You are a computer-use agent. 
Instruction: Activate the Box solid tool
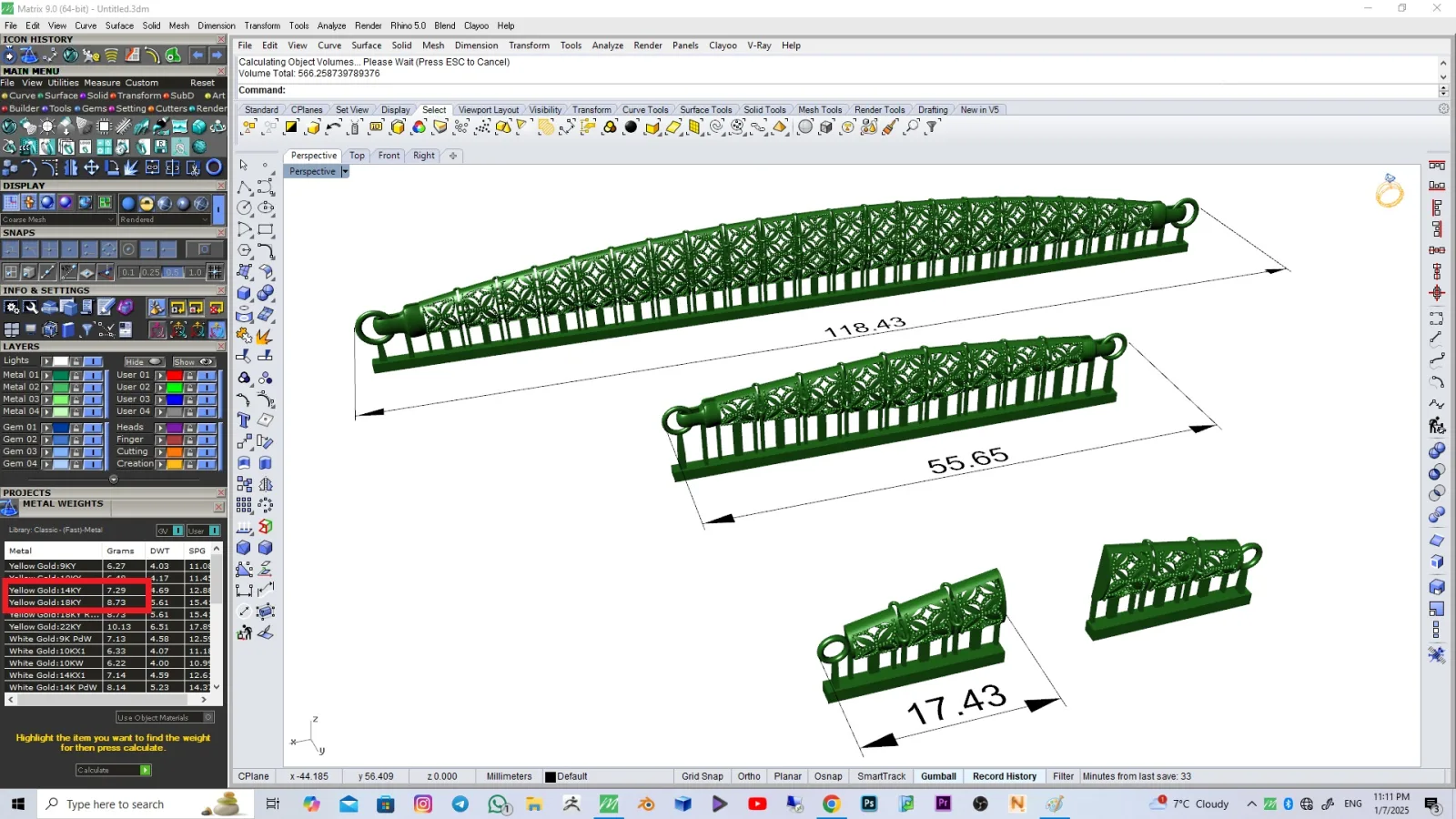click(245, 293)
